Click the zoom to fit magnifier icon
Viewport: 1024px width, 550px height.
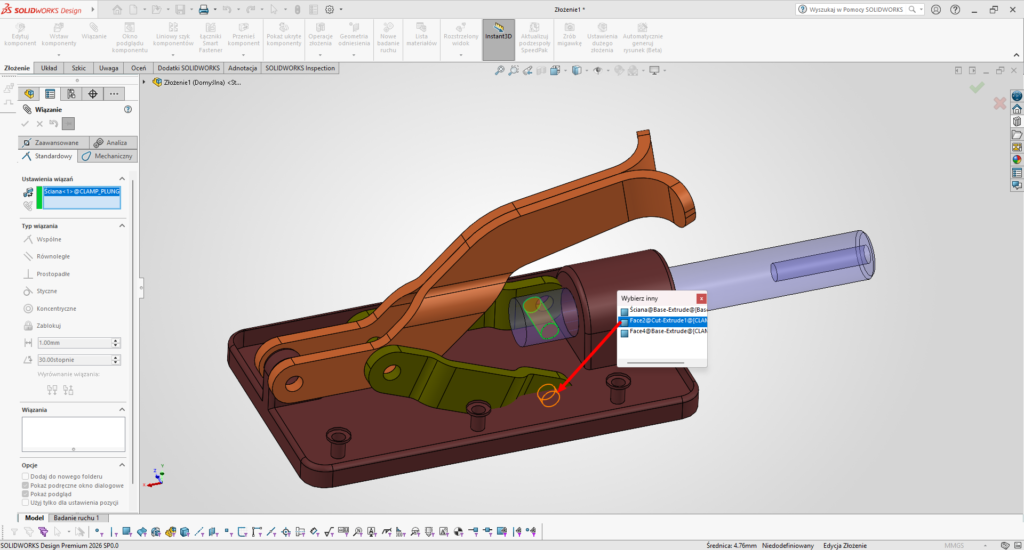[x=500, y=71]
